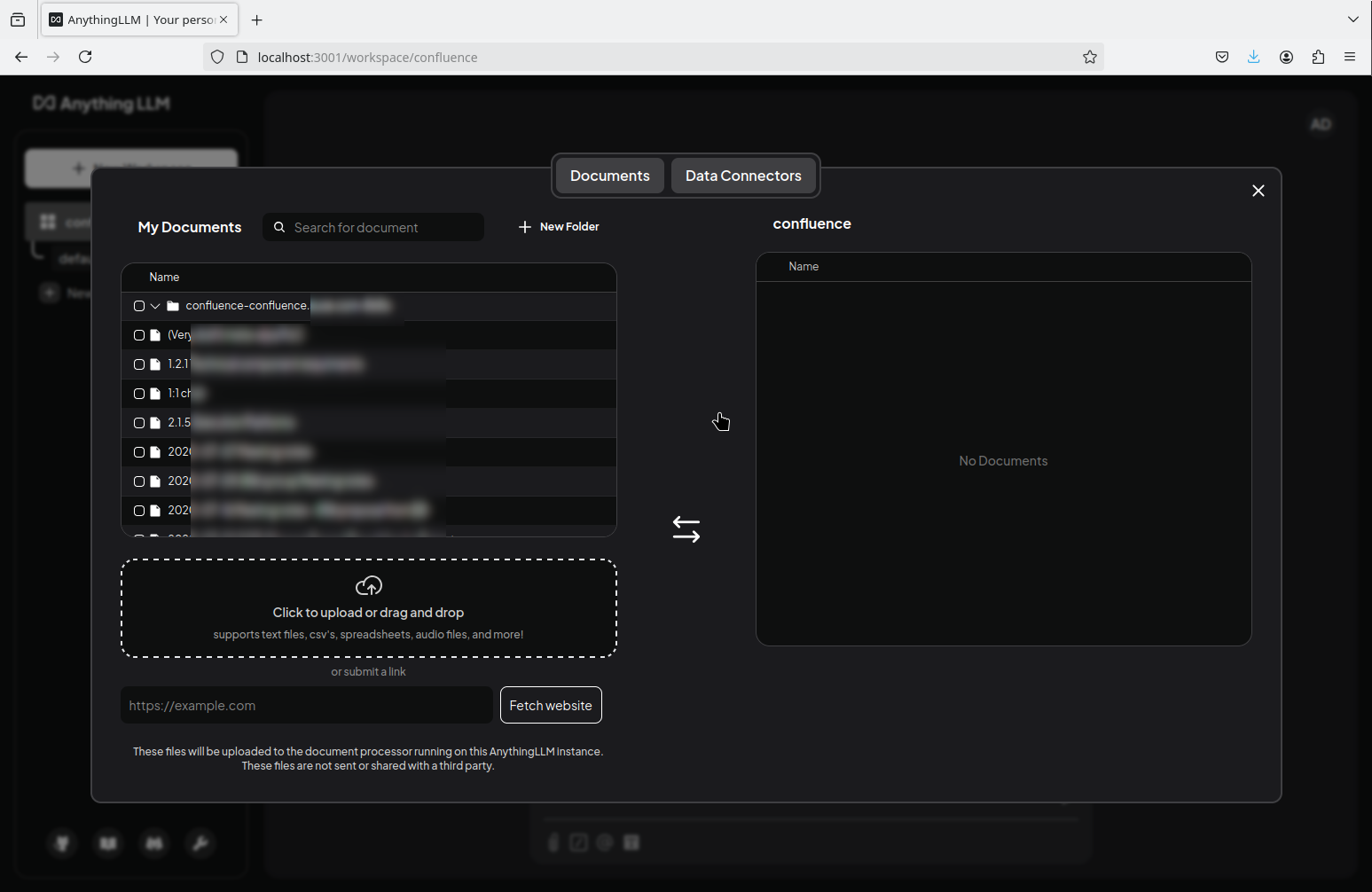Image resolution: width=1372 pixels, height=892 pixels.
Task: Check the box for the '1.2.1' document
Action: pyautogui.click(x=139, y=364)
